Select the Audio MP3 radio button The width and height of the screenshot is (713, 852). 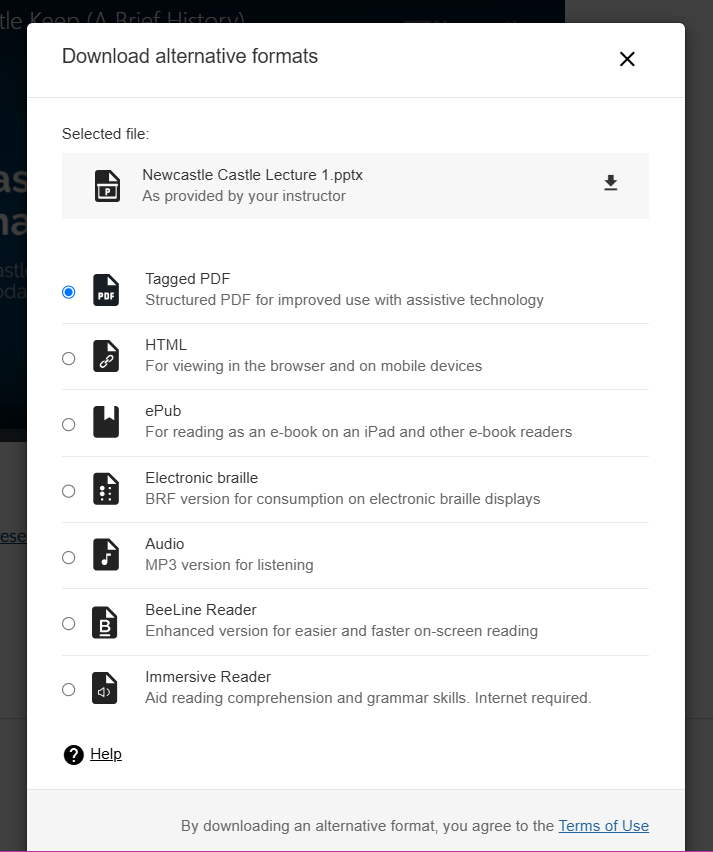[68, 557]
